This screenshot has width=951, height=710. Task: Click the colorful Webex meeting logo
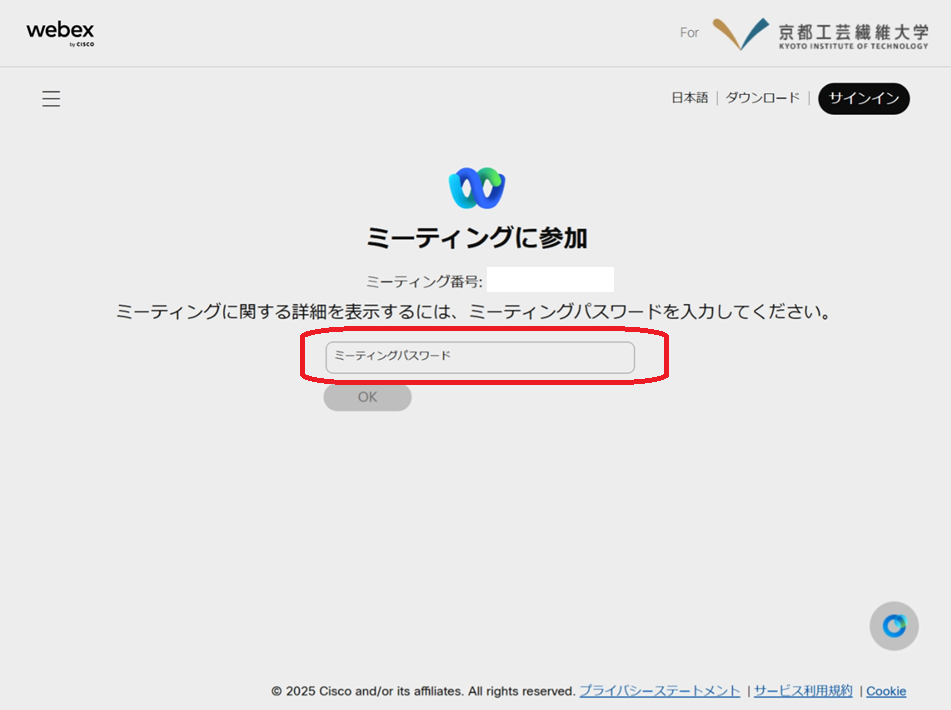pyautogui.click(x=477, y=188)
